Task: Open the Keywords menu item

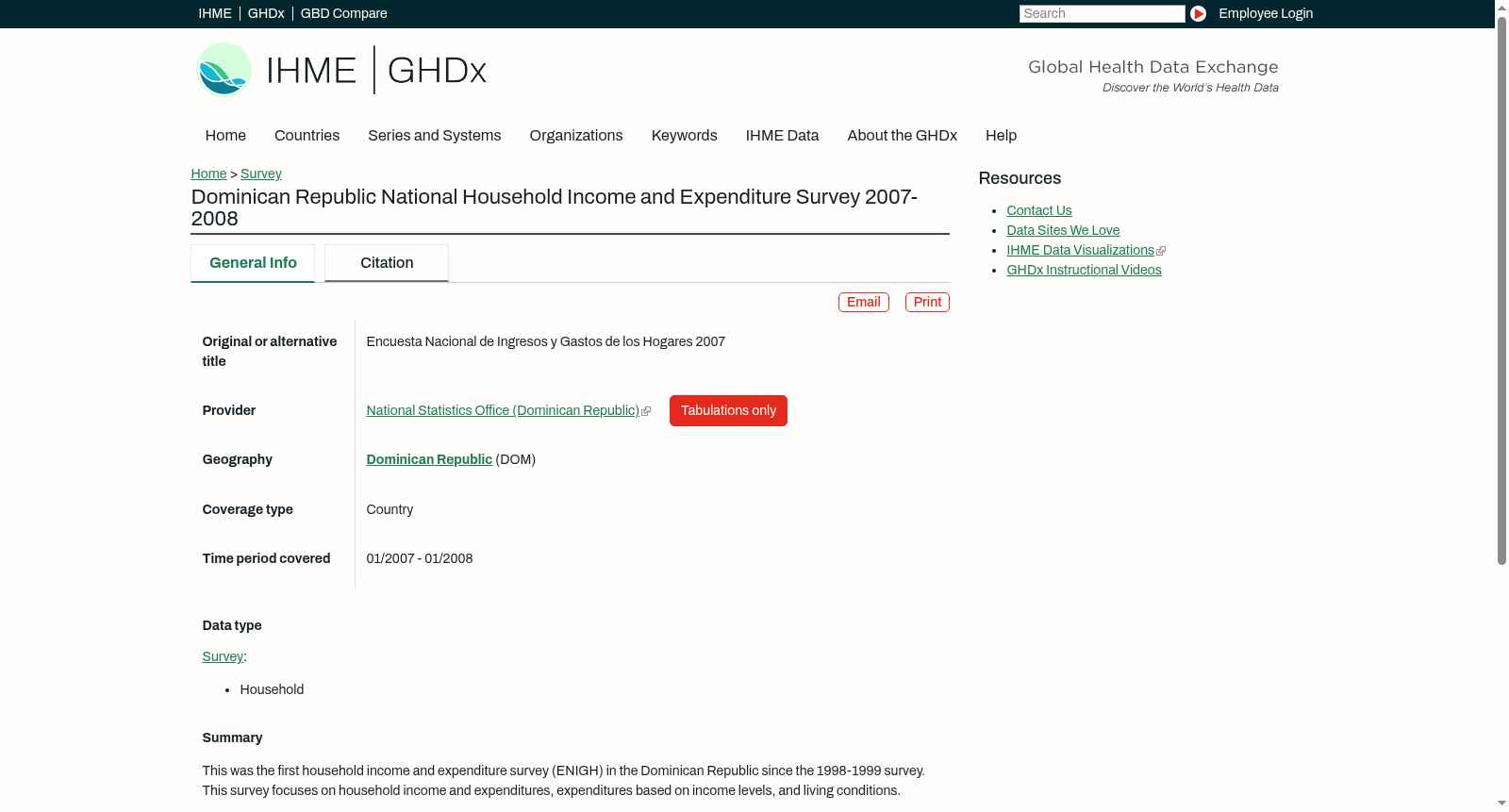Action: [x=684, y=136]
